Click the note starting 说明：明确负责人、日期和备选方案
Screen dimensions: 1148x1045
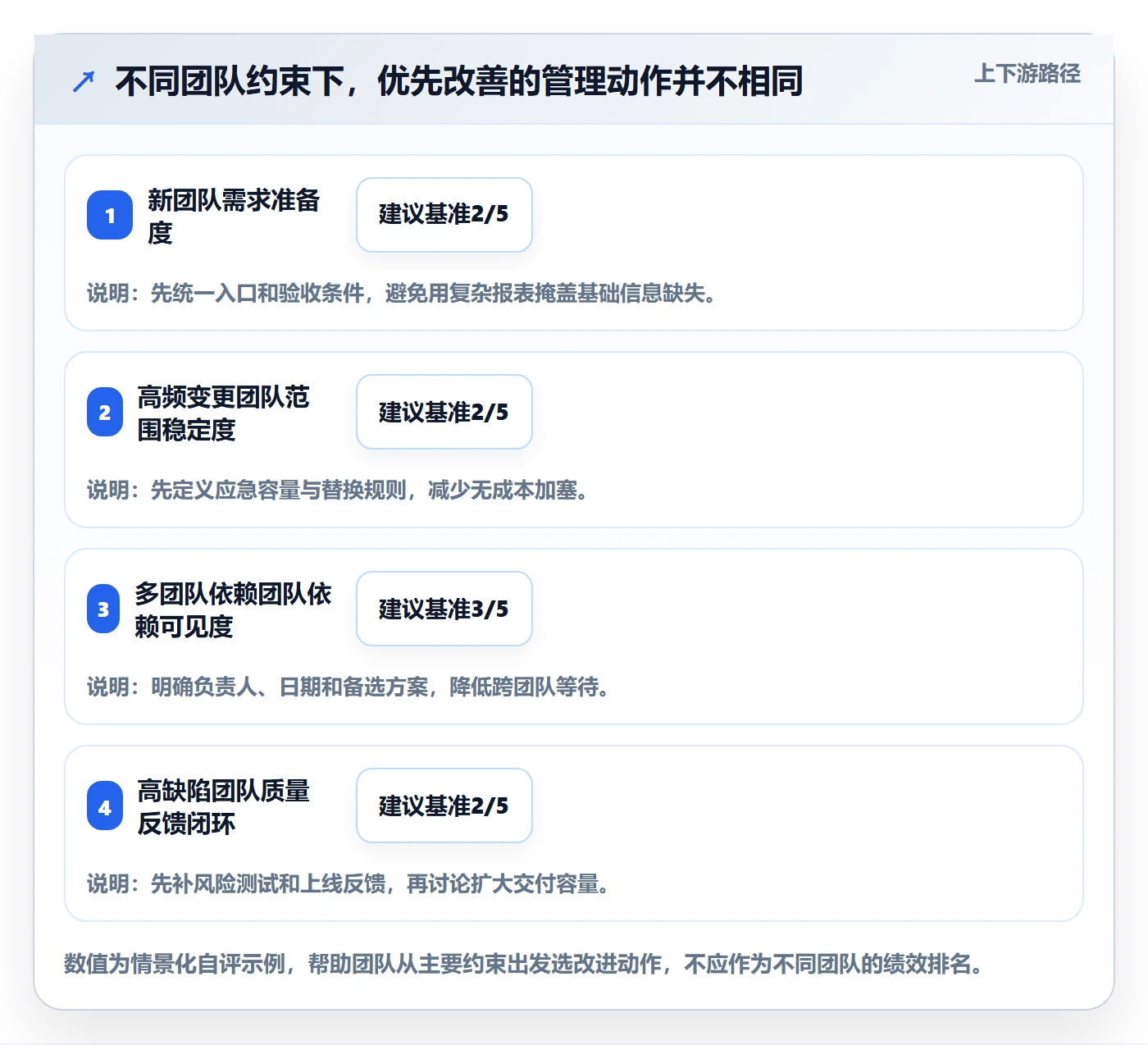click(x=348, y=687)
